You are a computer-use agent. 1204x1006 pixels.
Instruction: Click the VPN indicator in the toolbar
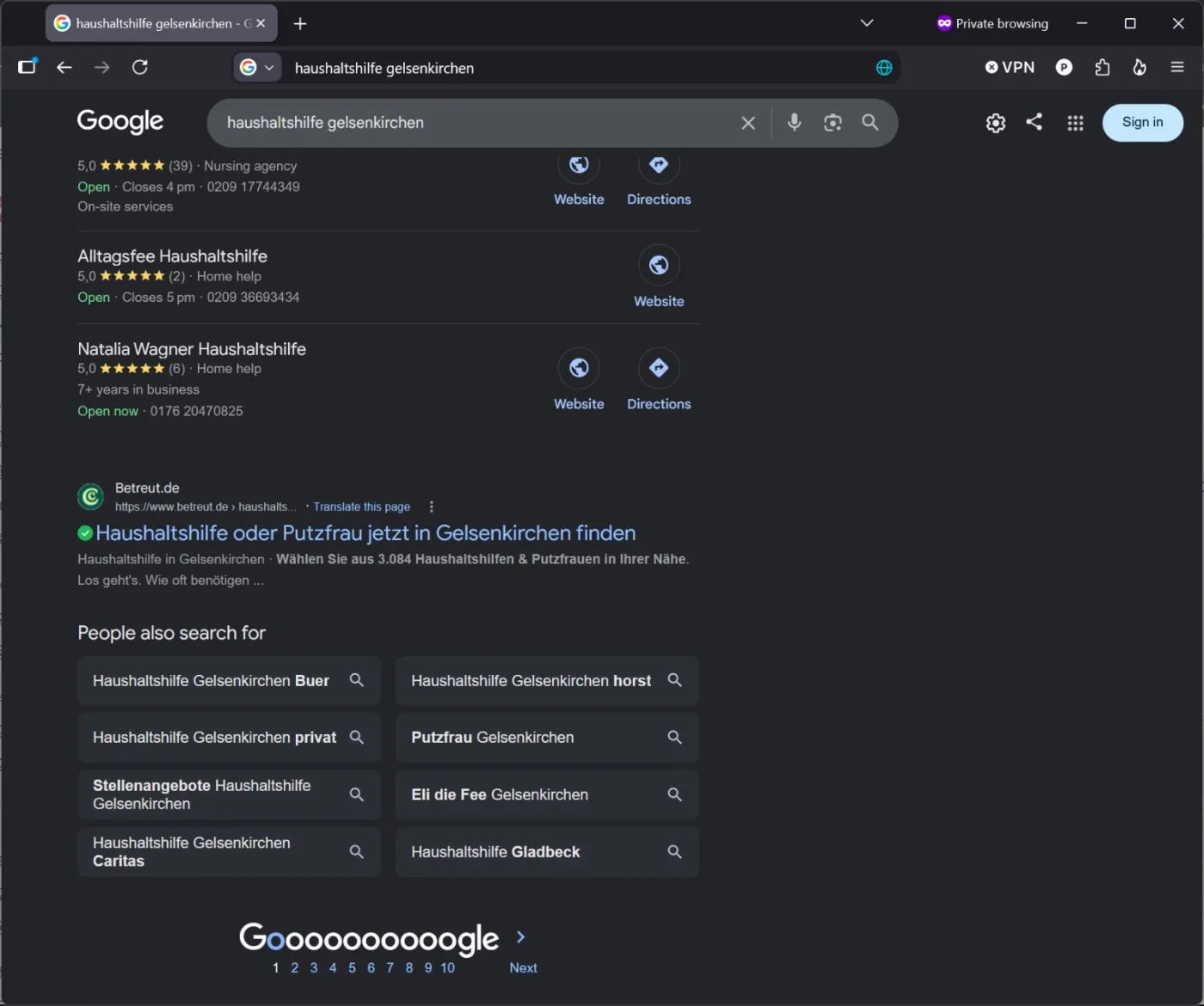(x=1010, y=67)
